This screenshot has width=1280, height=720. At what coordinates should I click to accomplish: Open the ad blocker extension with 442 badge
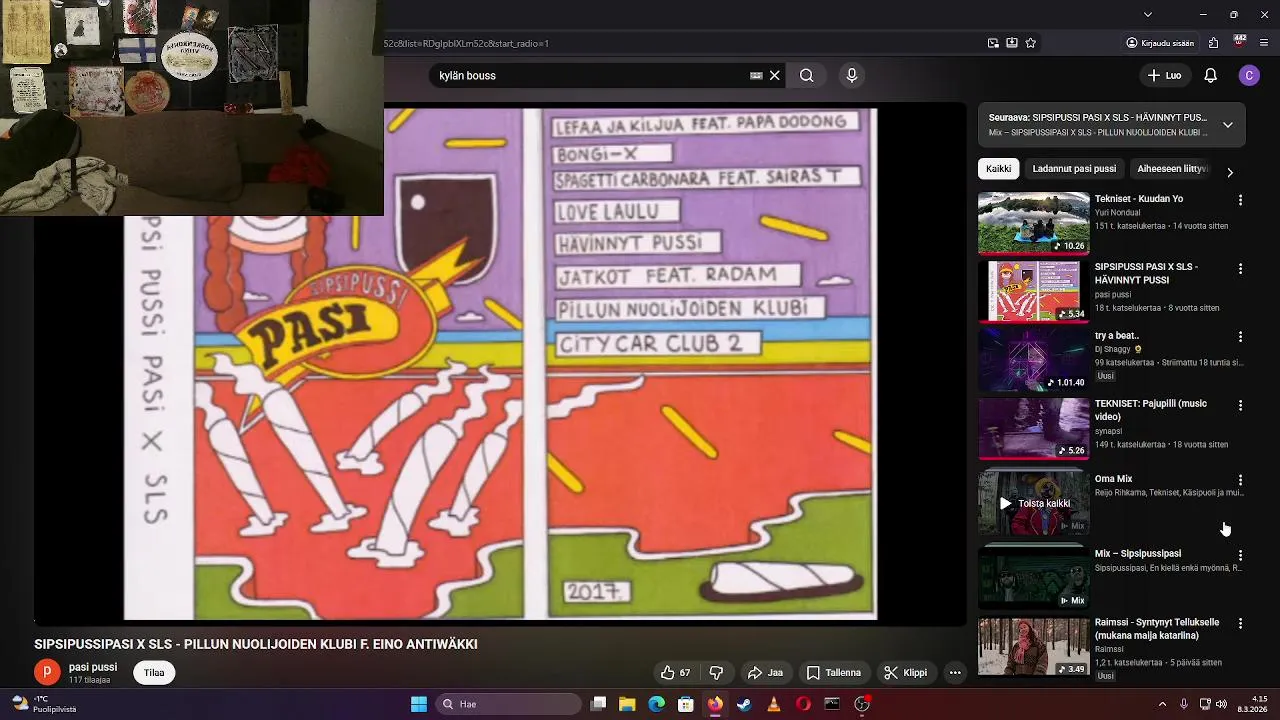coord(1239,42)
